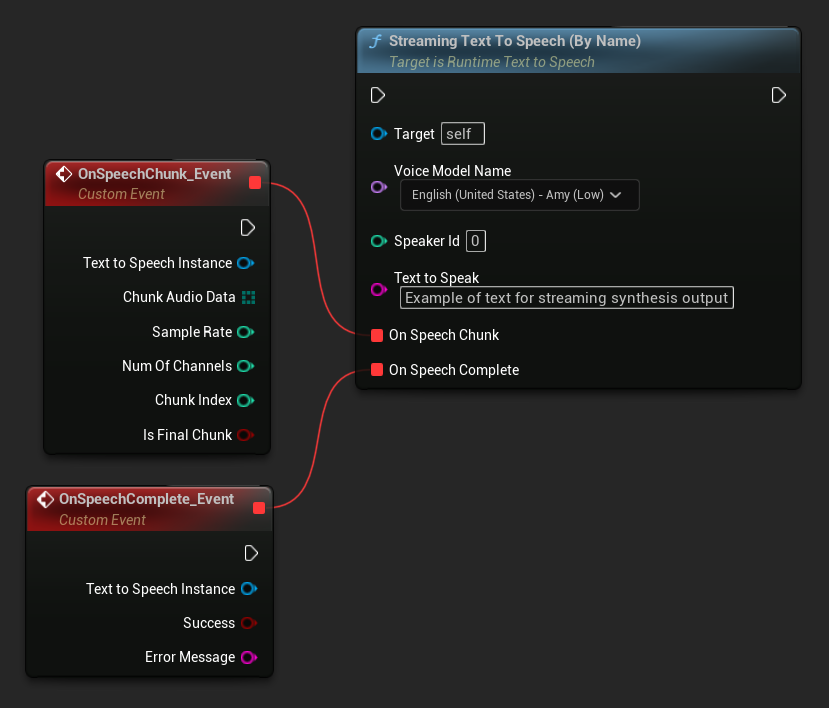Click the Chunk Index output pin
The width and height of the screenshot is (829, 708).
(x=245, y=400)
